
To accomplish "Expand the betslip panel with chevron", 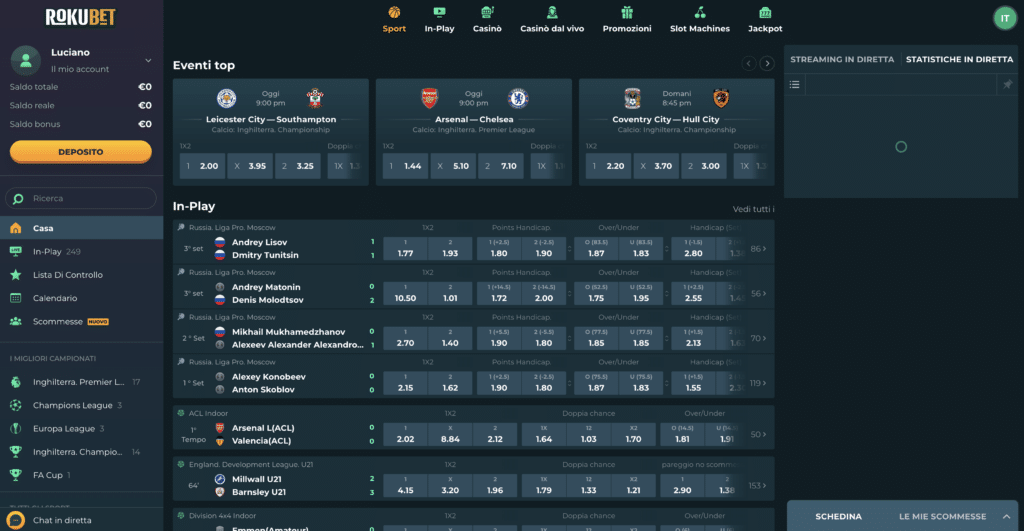I will [x=1007, y=516].
